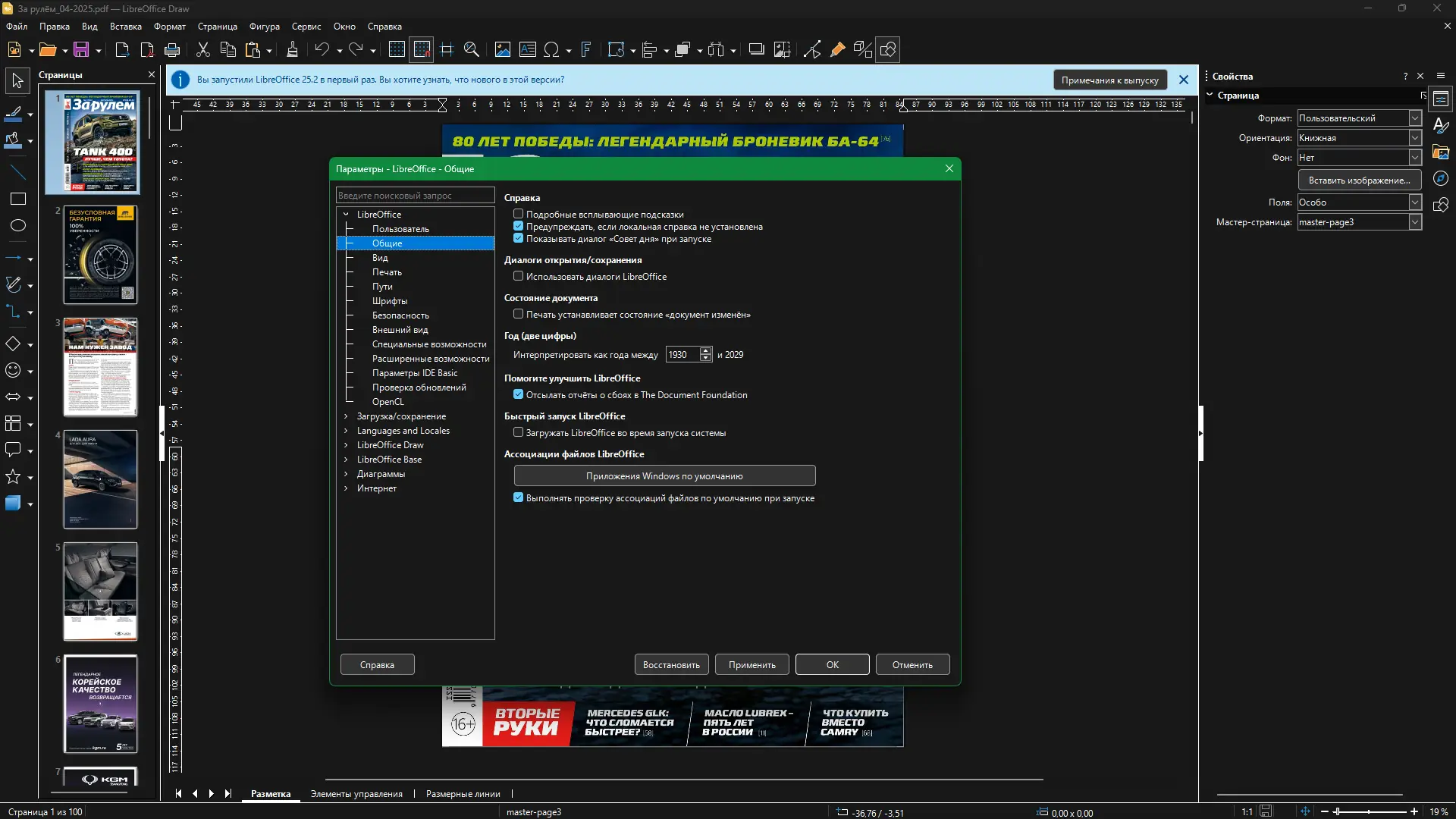Click Приложения Windows по умолчанию button
The height and width of the screenshot is (819, 1456).
coord(664,476)
